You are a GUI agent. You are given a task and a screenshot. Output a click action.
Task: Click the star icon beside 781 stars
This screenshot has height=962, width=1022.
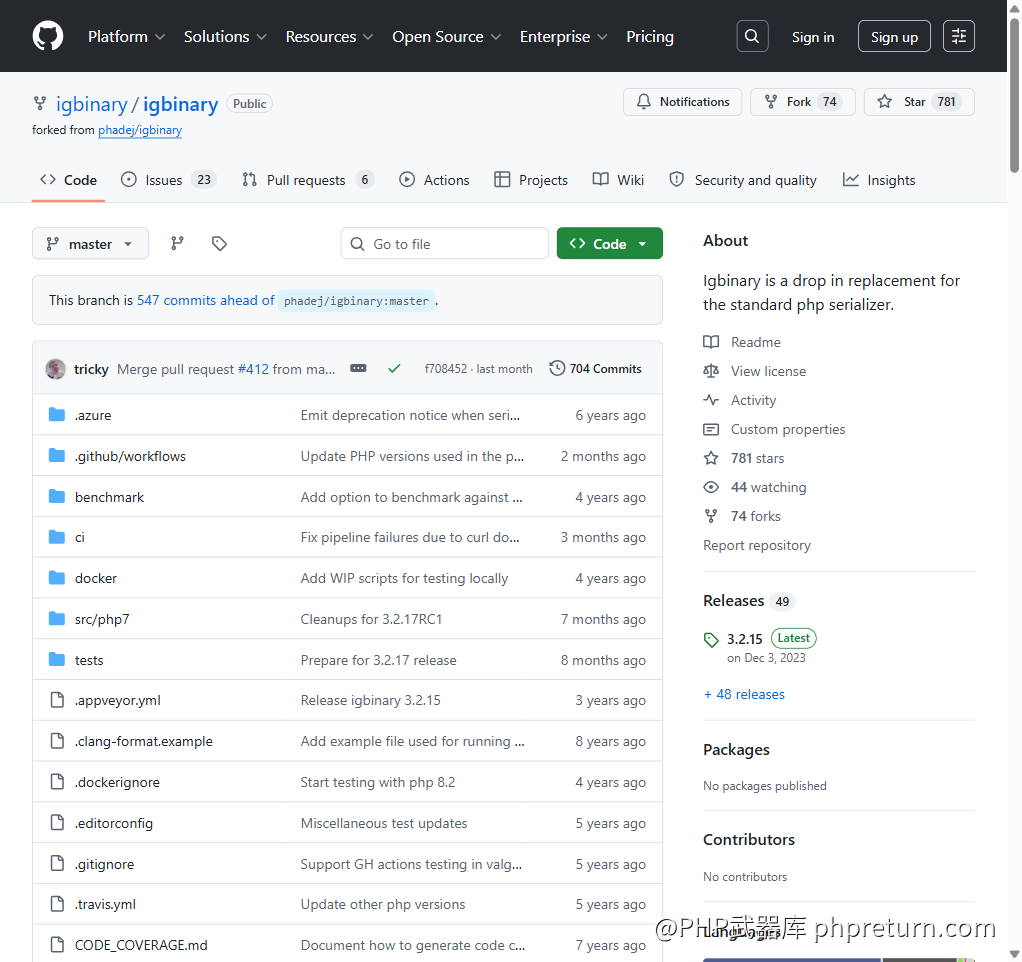711,458
